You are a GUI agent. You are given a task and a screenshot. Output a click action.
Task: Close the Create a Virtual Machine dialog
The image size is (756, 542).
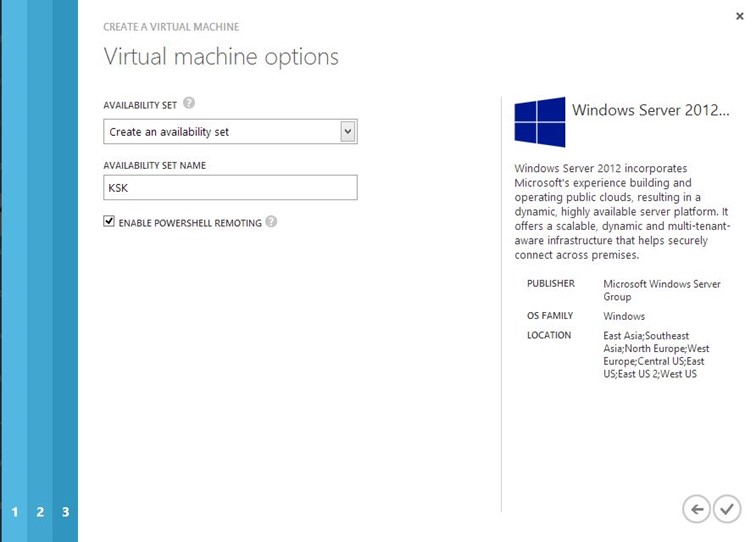coord(740,16)
